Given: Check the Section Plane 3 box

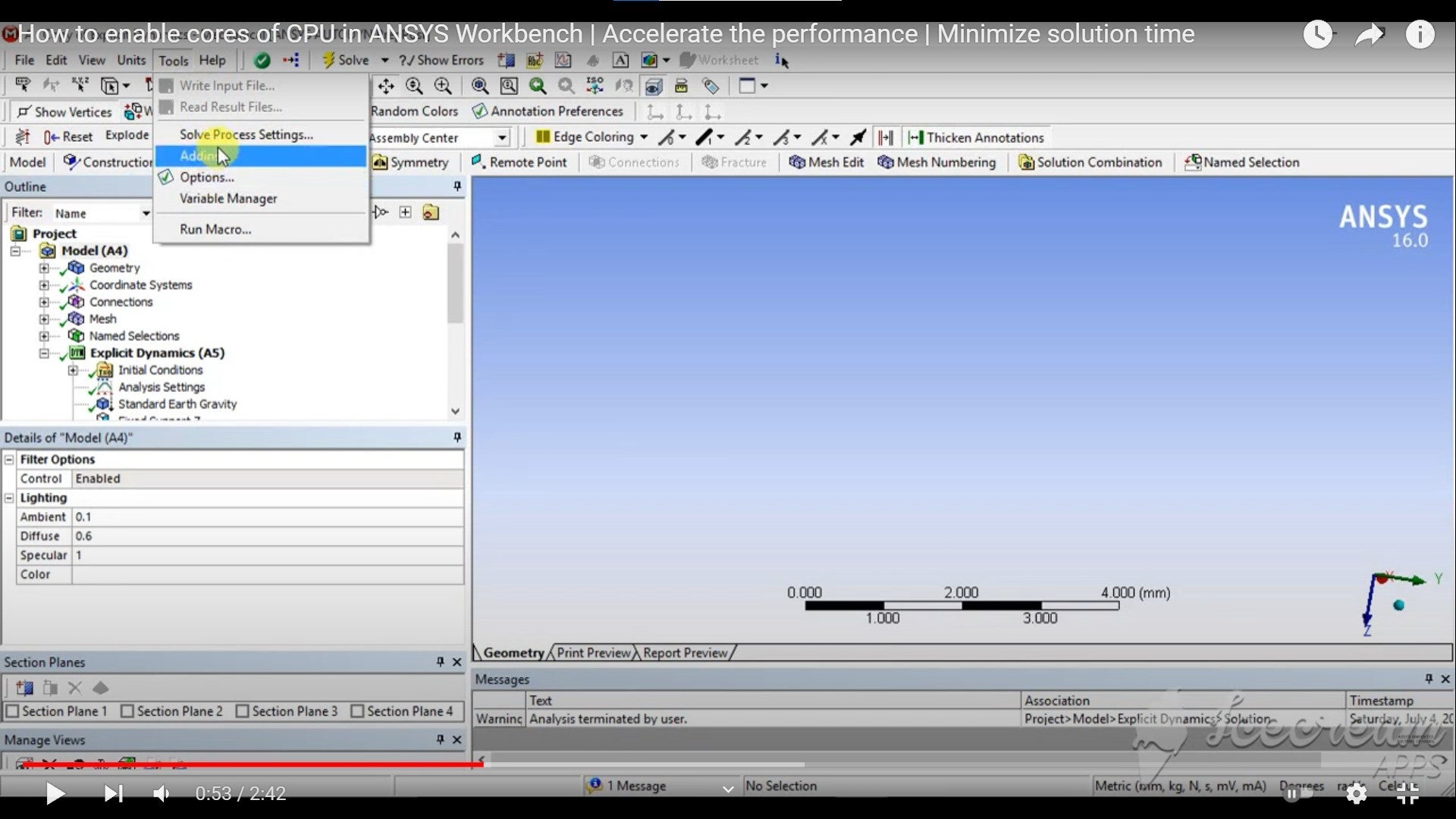Looking at the screenshot, I should [243, 711].
